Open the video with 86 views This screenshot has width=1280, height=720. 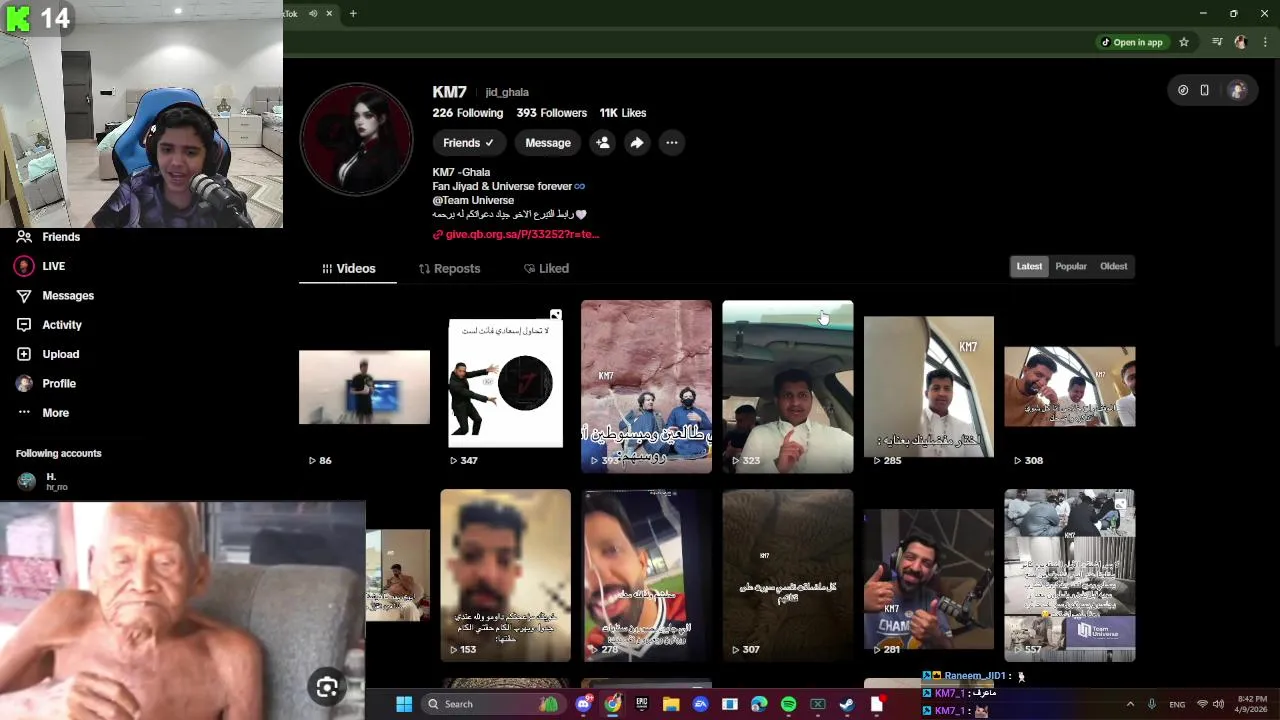click(364, 387)
